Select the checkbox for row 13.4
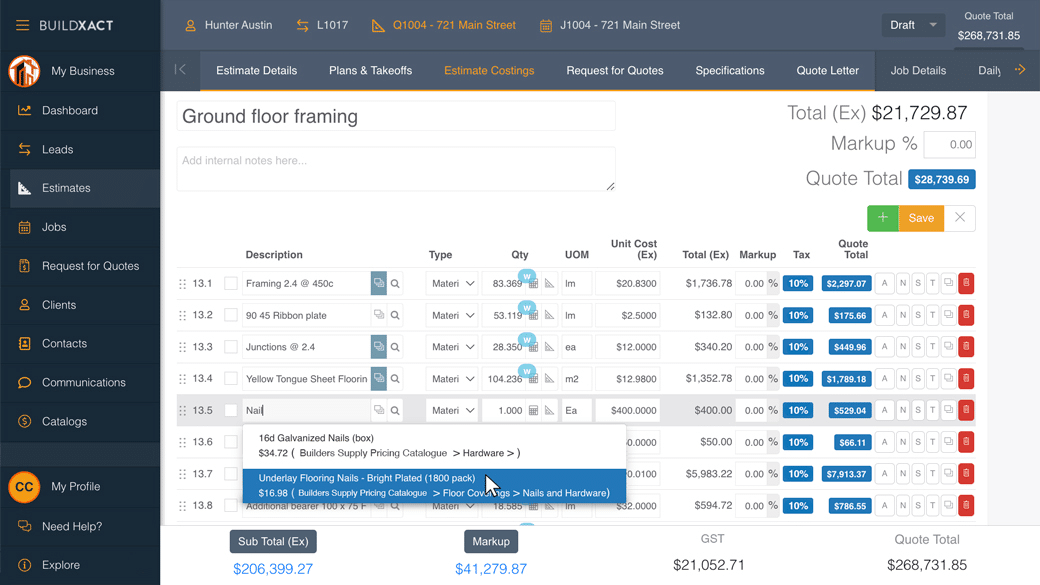This screenshot has height=585, width=1040. click(231, 379)
